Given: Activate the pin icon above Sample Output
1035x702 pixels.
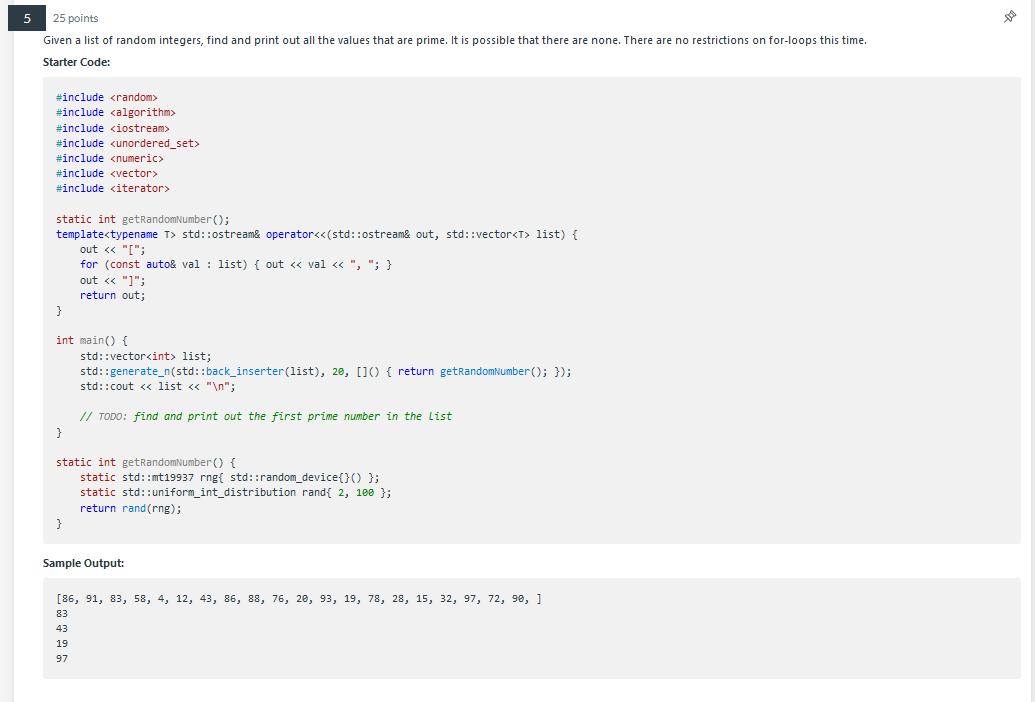Looking at the screenshot, I should pos(1009,17).
